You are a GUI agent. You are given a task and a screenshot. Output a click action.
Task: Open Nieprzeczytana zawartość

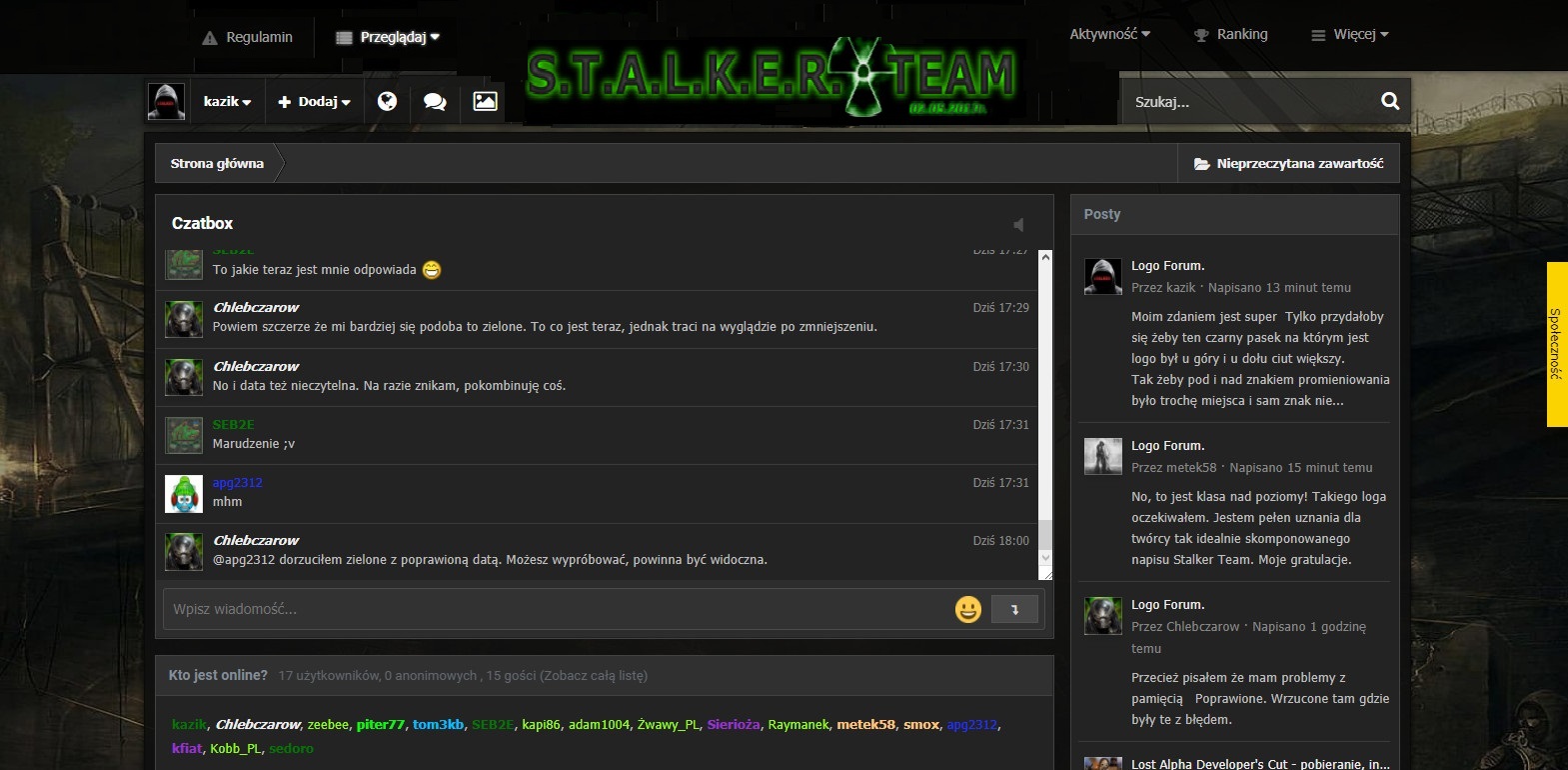(x=1288, y=163)
